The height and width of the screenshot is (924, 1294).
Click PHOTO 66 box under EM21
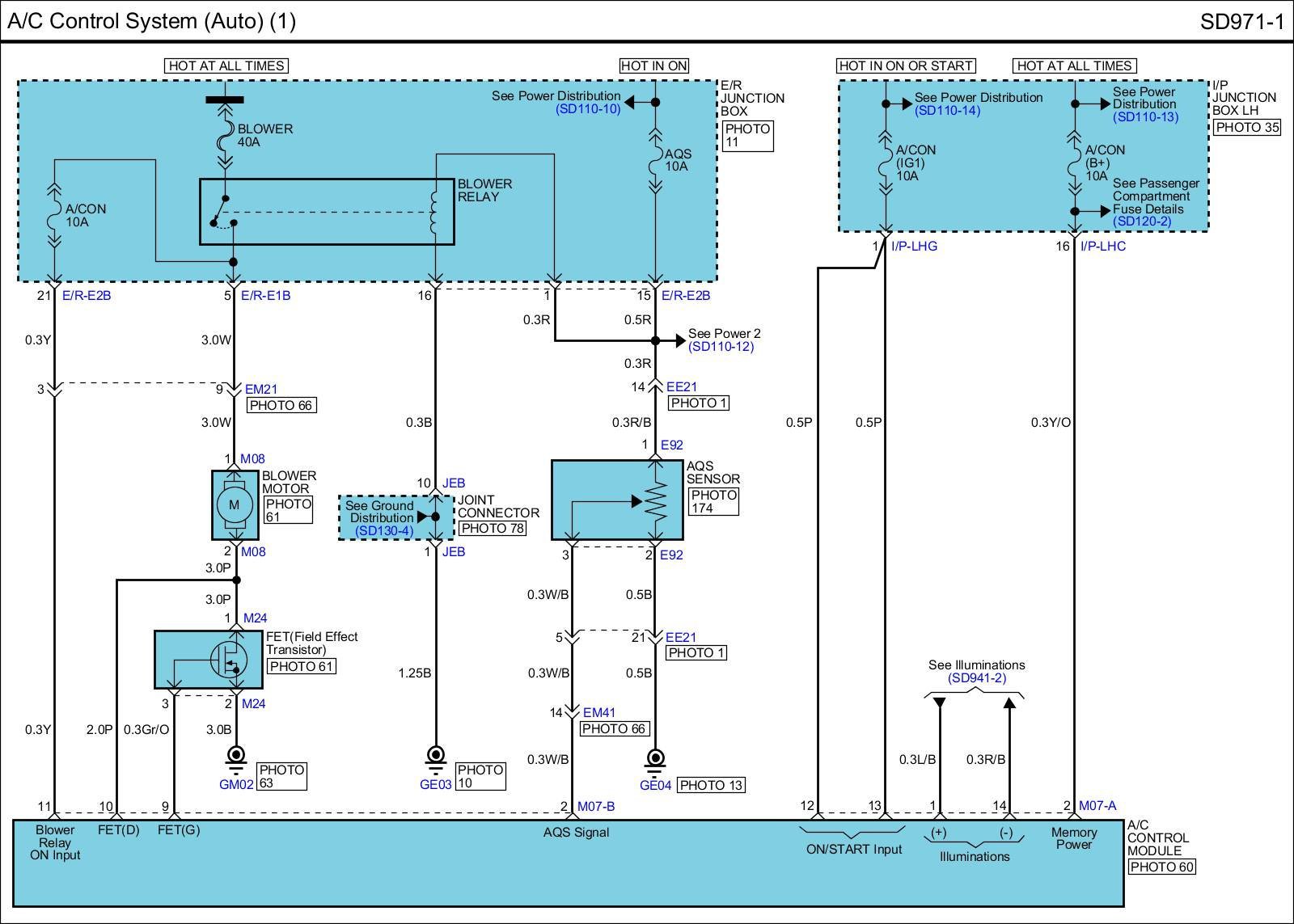[x=281, y=405]
